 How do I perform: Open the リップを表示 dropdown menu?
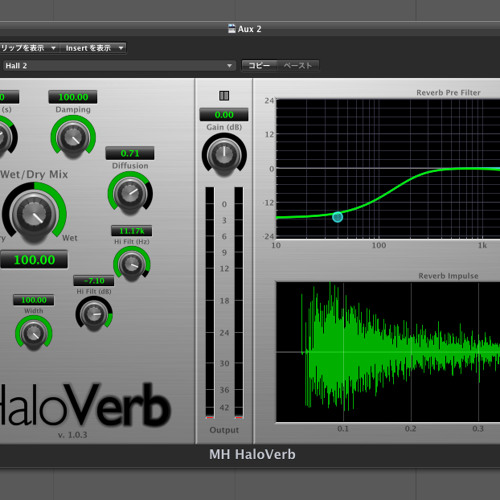tap(28, 48)
